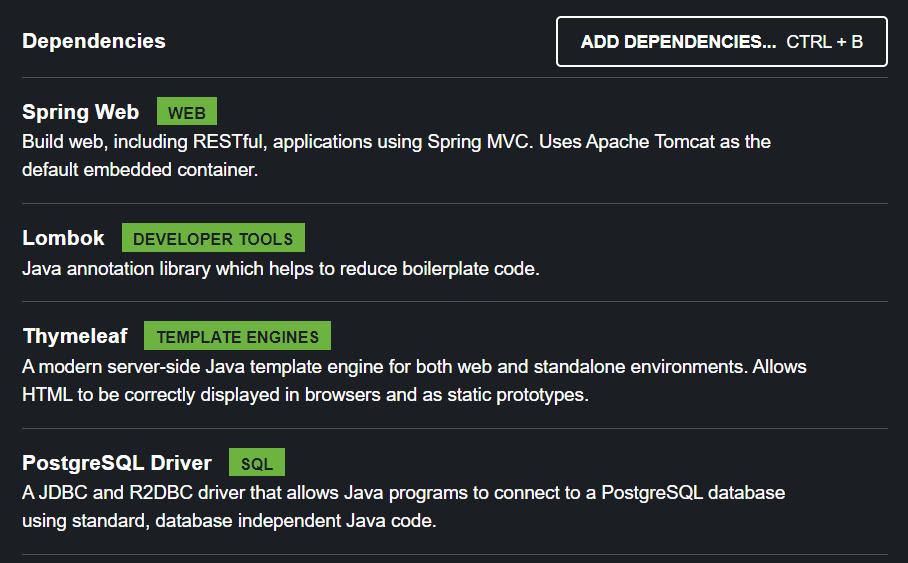Select the Thymeleaf dependency title

[x=75, y=336]
